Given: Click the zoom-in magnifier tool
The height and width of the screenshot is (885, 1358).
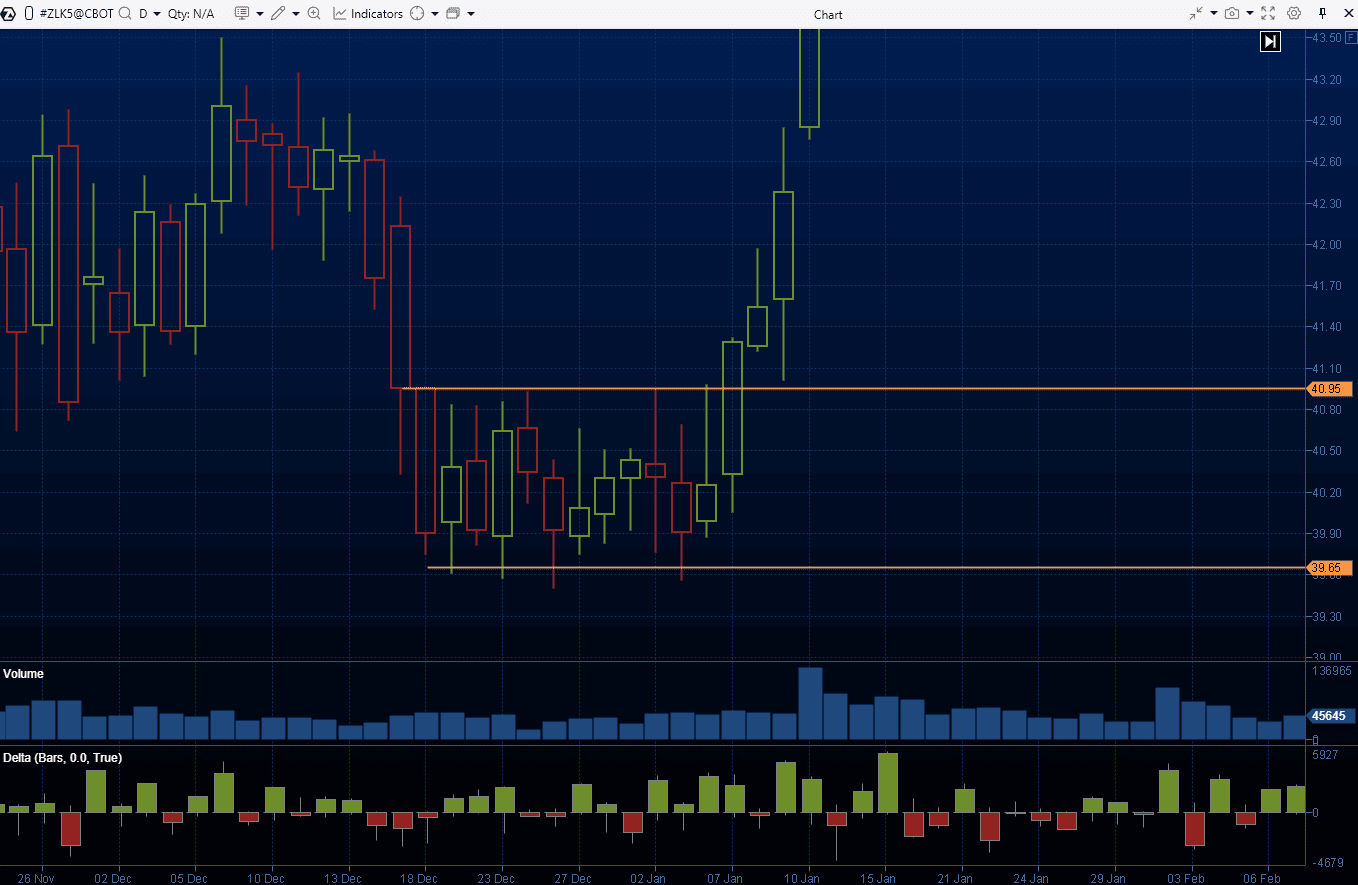Looking at the screenshot, I should tap(314, 13).
